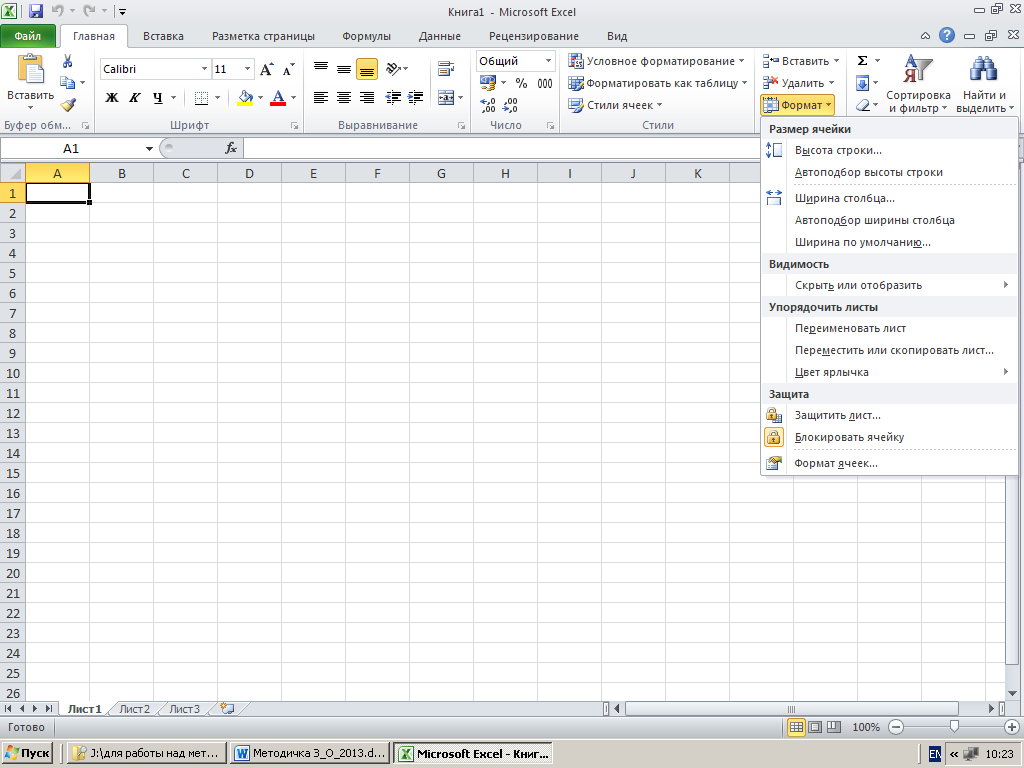Toggle align text right
Image resolution: width=1024 pixels, height=768 pixels.
(x=367, y=98)
